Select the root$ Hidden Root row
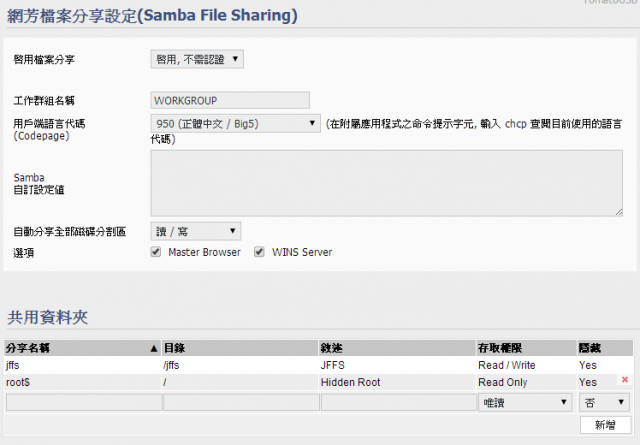The height and width of the screenshot is (445, 640). pyautogui.click(x=318, y=383)
